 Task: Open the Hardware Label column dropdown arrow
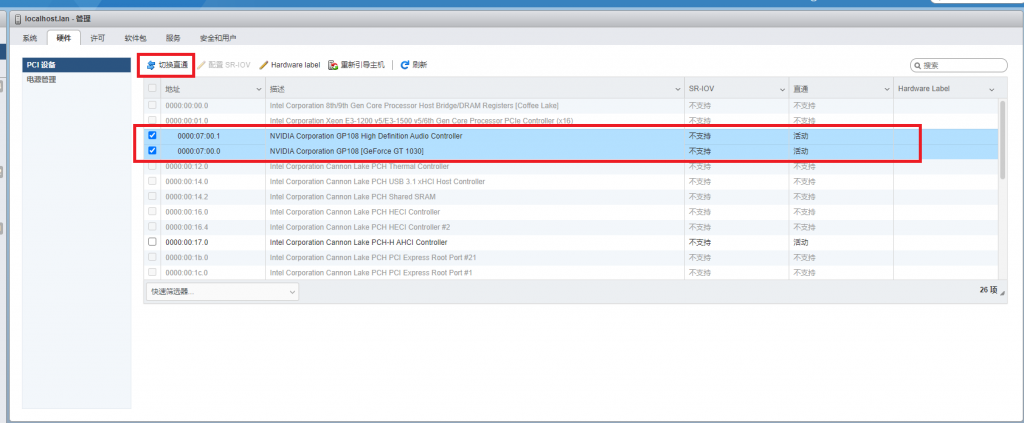[x=991, y=90]
